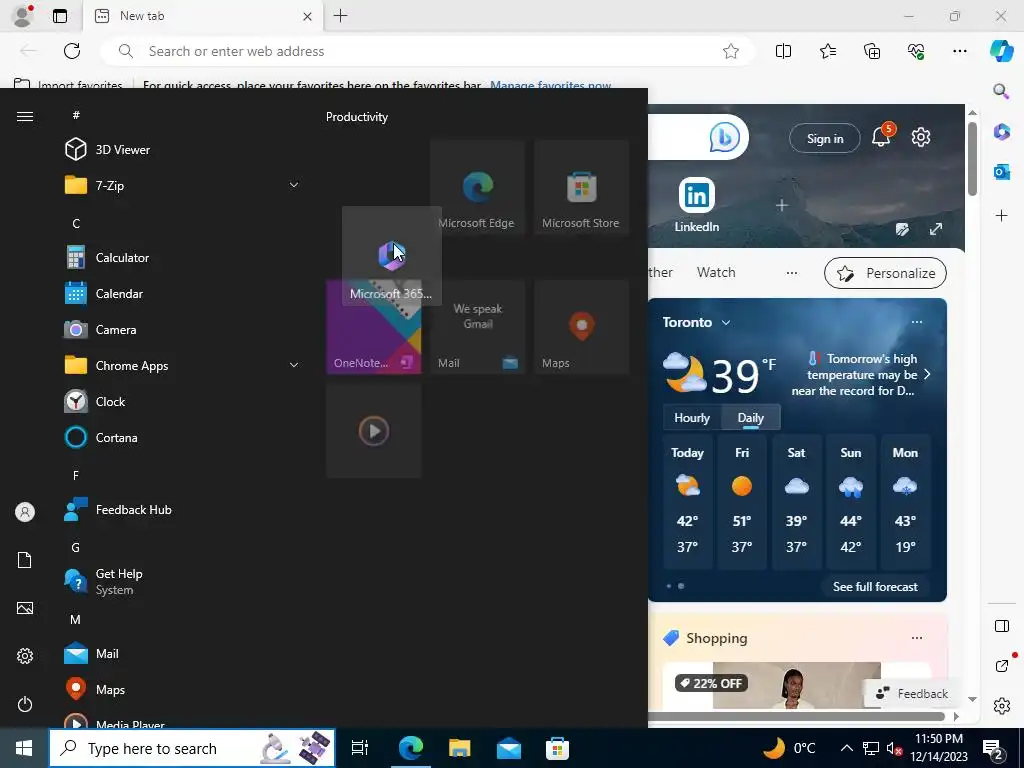This screenshot has height=768, width=1024.
Task: Open notifications bell on new tab page
Action: pos(882,136)
